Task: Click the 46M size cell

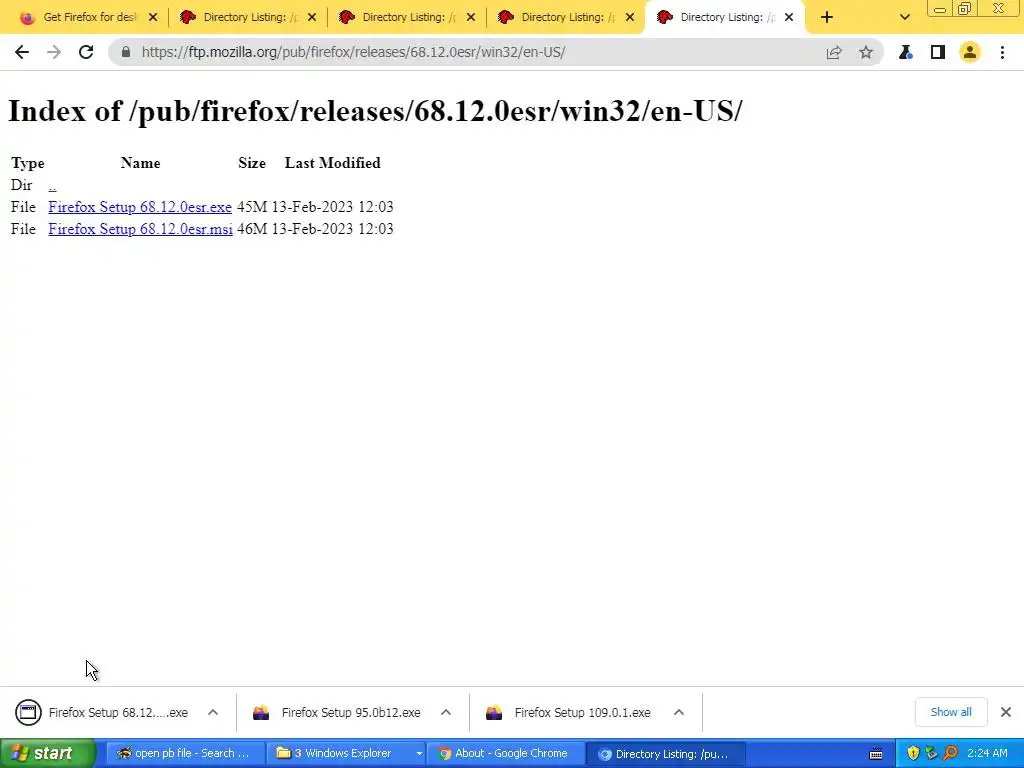Action: click(252, 229)
